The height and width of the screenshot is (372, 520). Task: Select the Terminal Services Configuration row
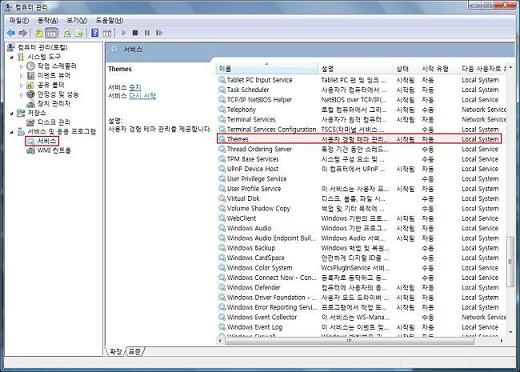point(362,129)
